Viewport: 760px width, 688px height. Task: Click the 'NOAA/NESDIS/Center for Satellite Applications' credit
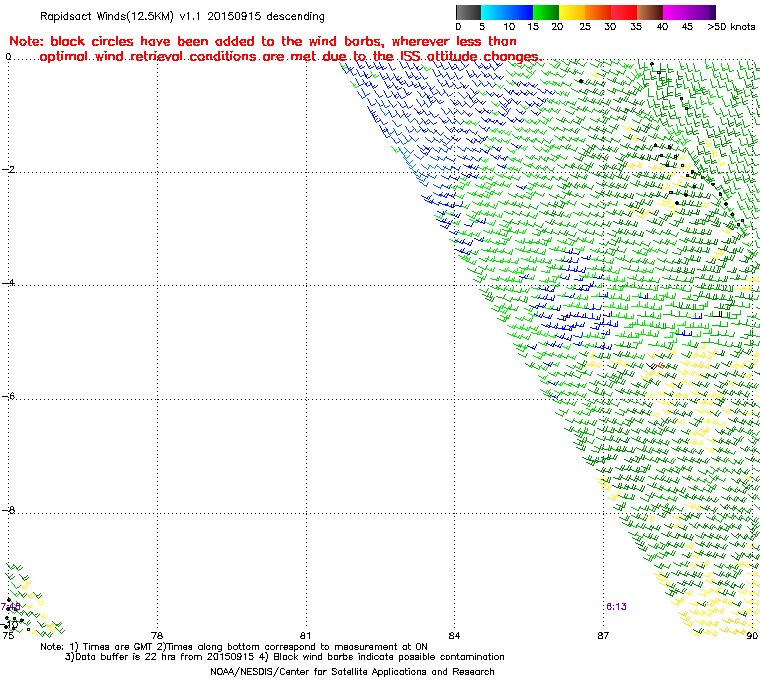click(x=352, y=672)
